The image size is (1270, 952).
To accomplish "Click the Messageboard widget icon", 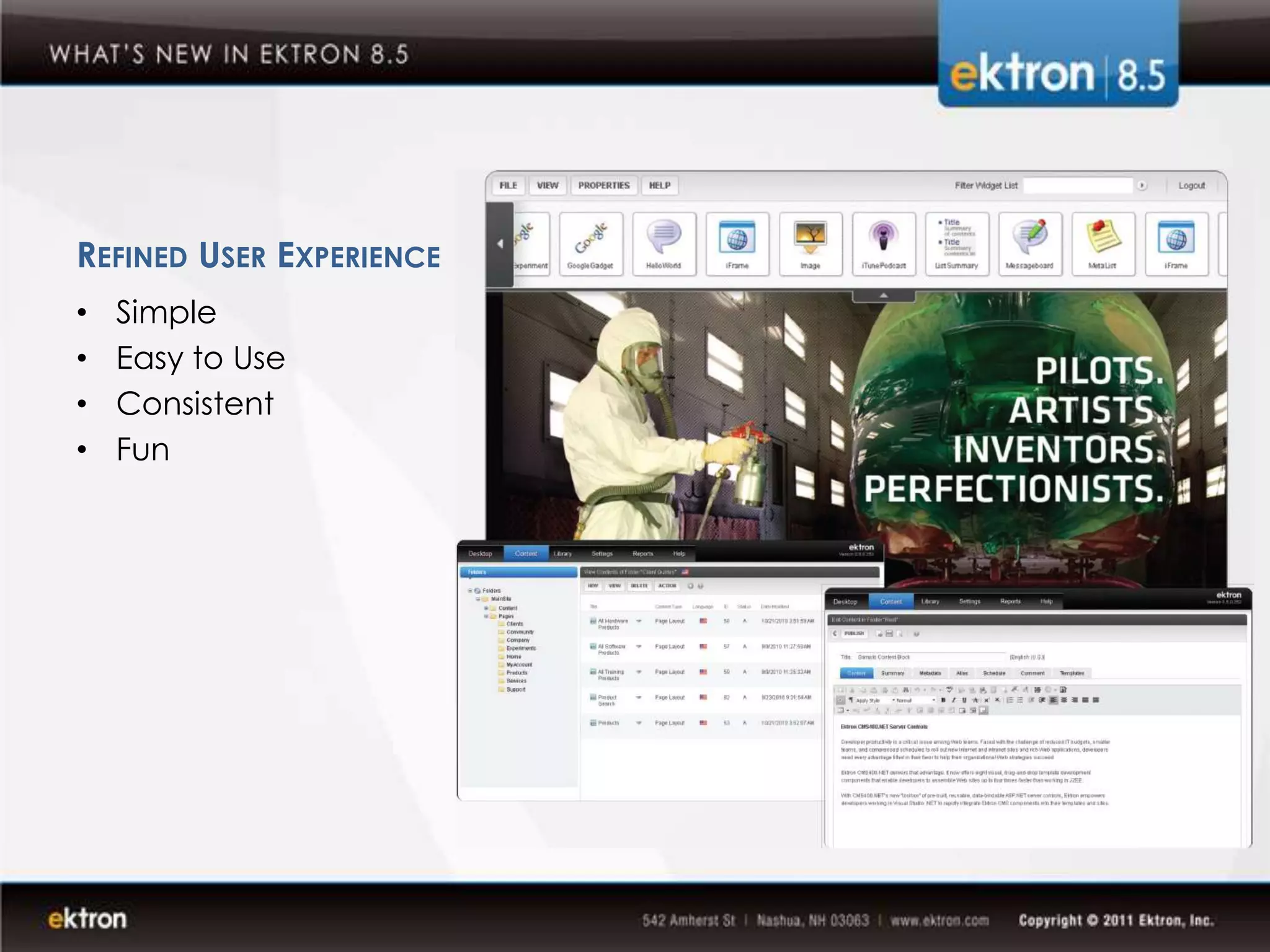I will click(x=1029, y=244).
